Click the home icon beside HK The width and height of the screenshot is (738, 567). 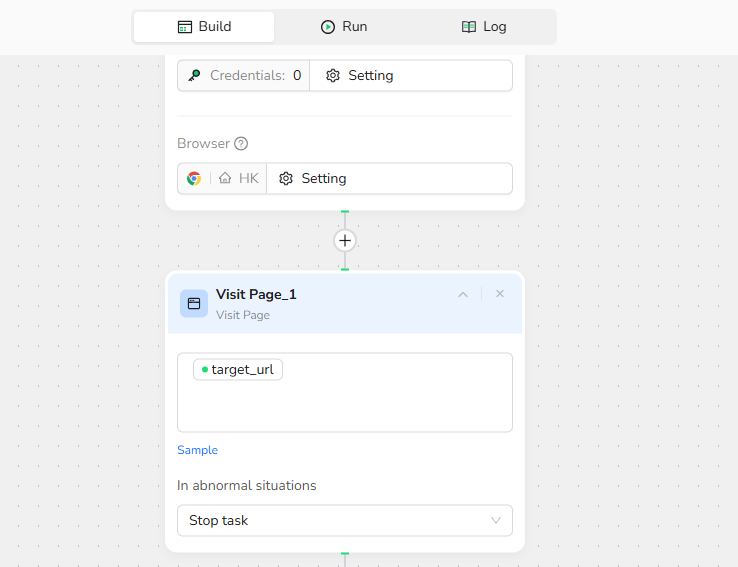click(x=225, y=179)
